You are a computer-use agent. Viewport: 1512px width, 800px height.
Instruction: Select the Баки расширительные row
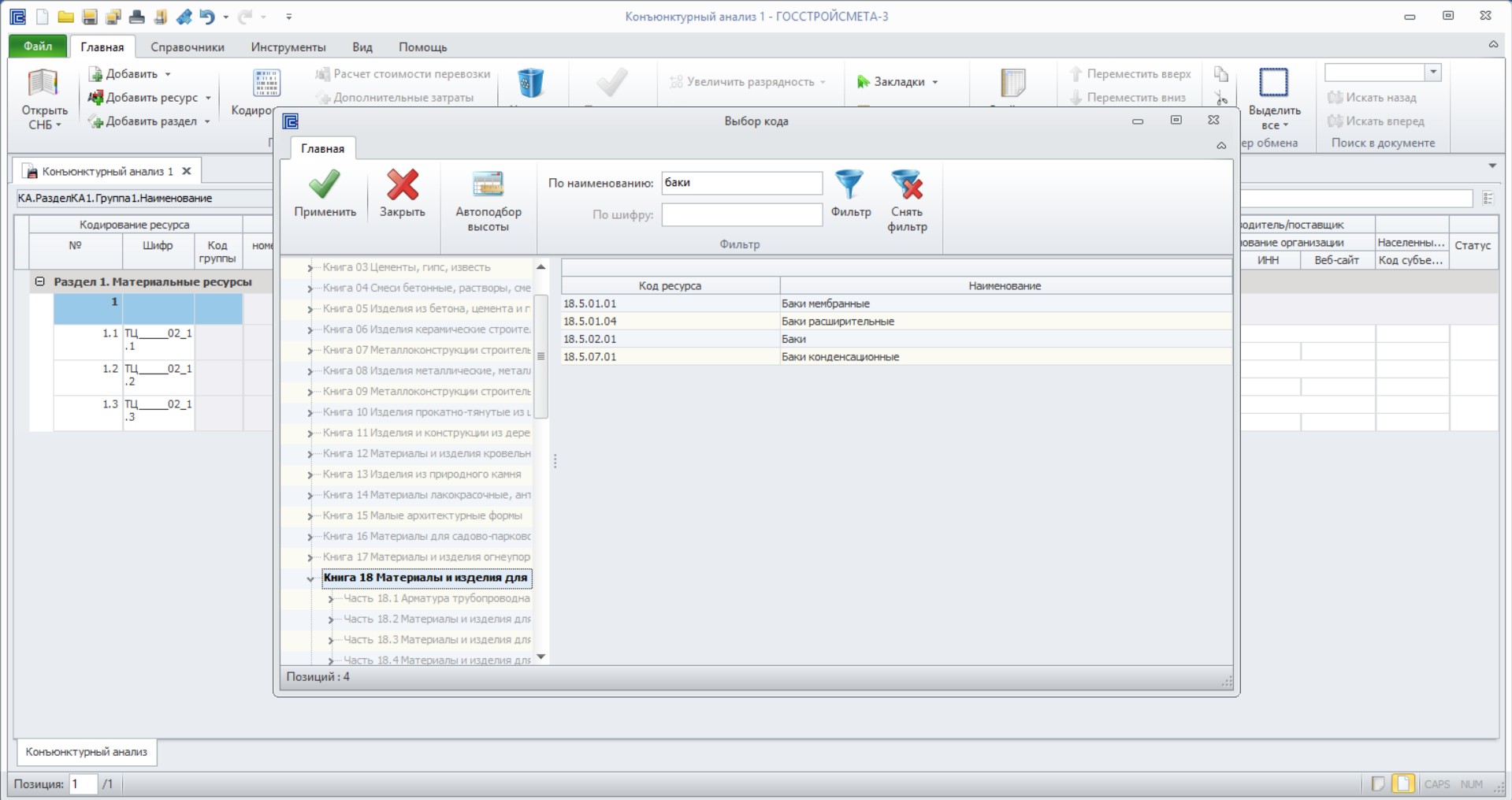pyautogui.click(x=896, y=322)
